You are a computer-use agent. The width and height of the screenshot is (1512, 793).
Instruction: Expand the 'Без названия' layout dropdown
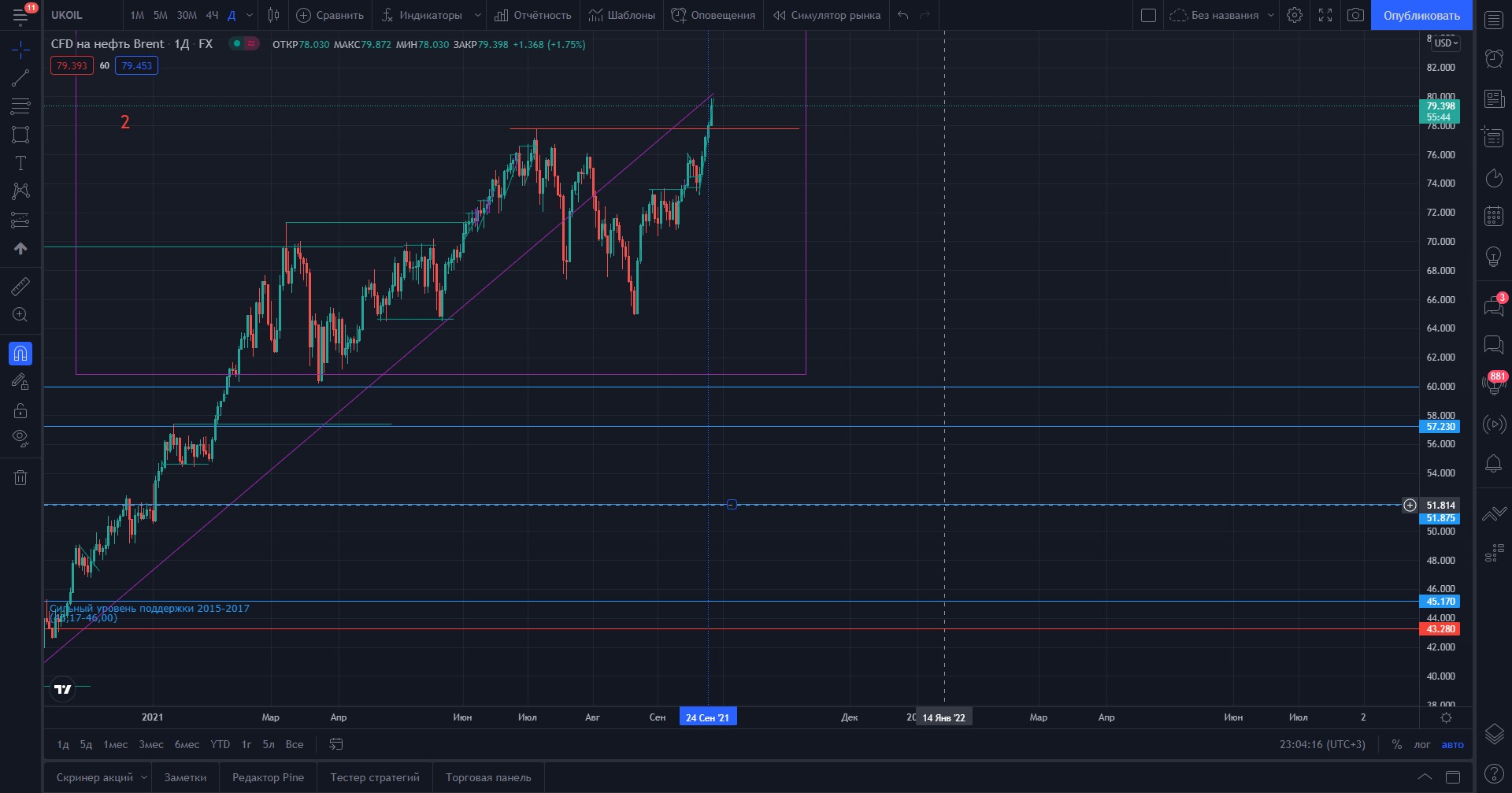(1270, 15)
